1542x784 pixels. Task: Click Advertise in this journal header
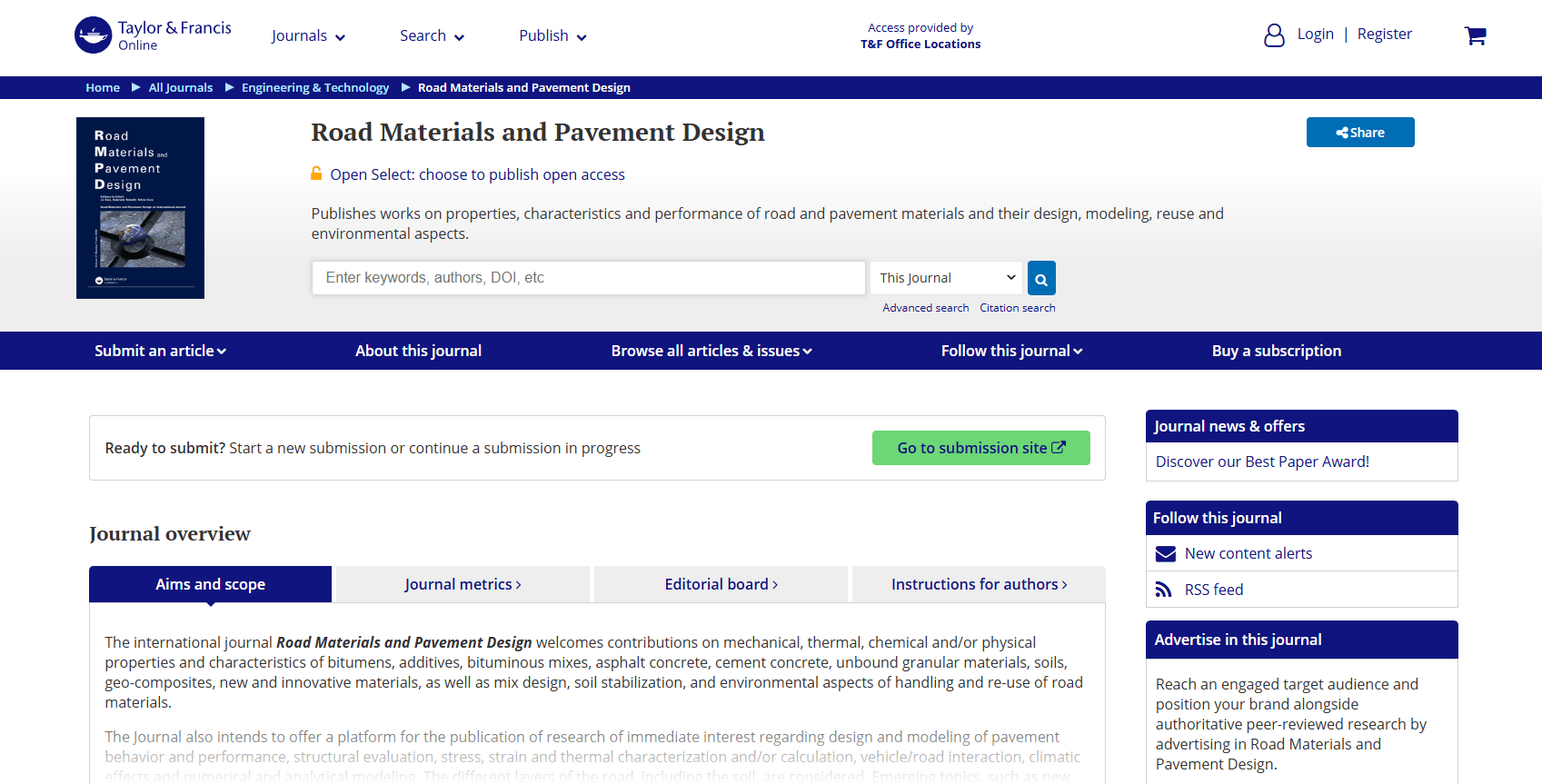click(1301, 640)
